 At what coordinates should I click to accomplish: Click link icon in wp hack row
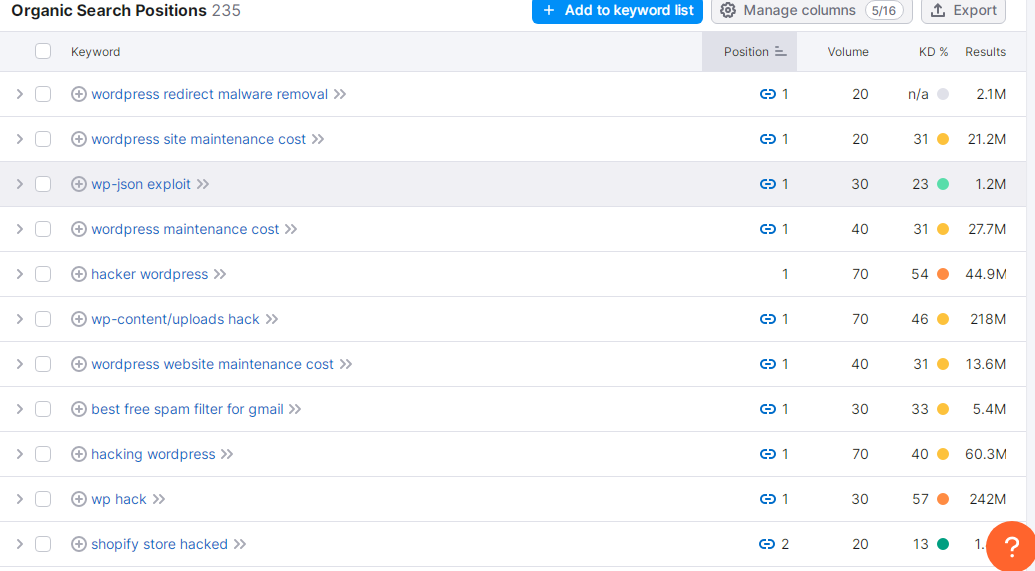767,500
